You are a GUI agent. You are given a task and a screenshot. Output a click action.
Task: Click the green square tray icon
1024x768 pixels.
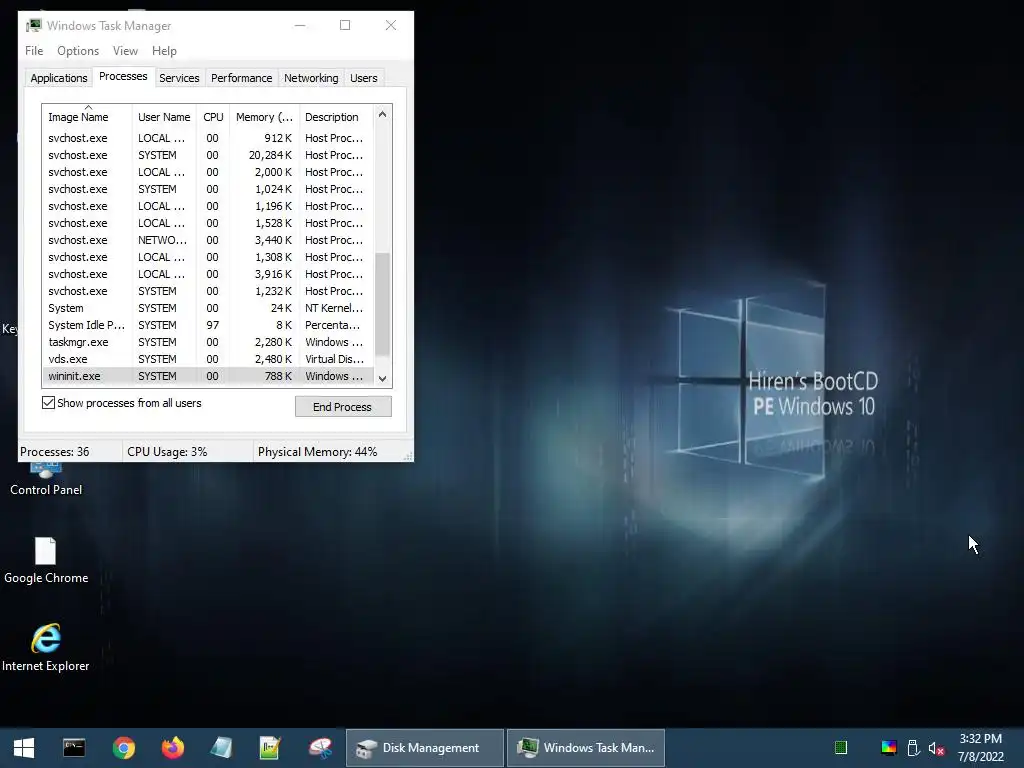pyautogui.click(x=841, y=748)
